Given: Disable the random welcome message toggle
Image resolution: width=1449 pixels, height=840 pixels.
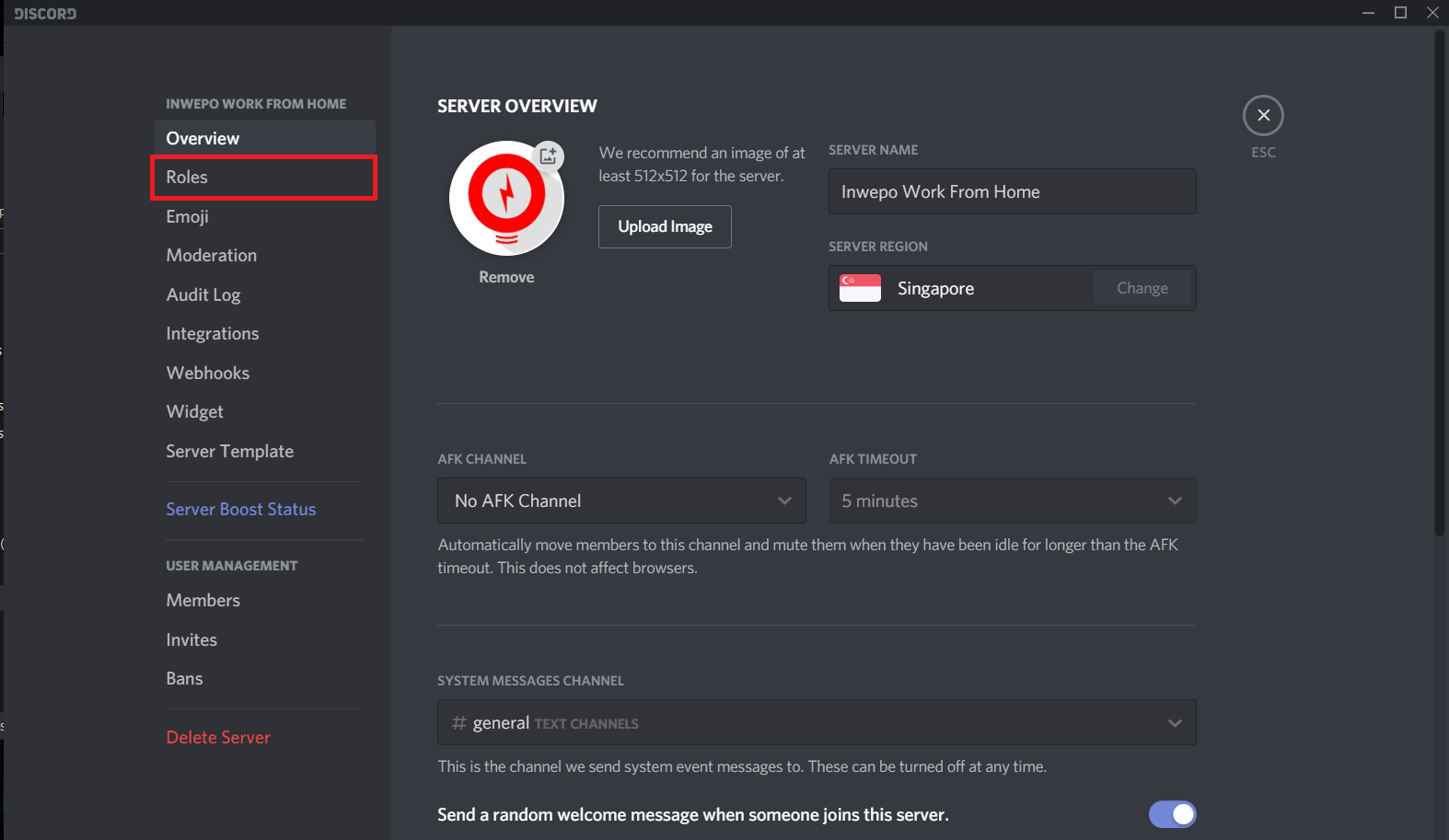Looking at the screenshot, I should point(1172,814).
